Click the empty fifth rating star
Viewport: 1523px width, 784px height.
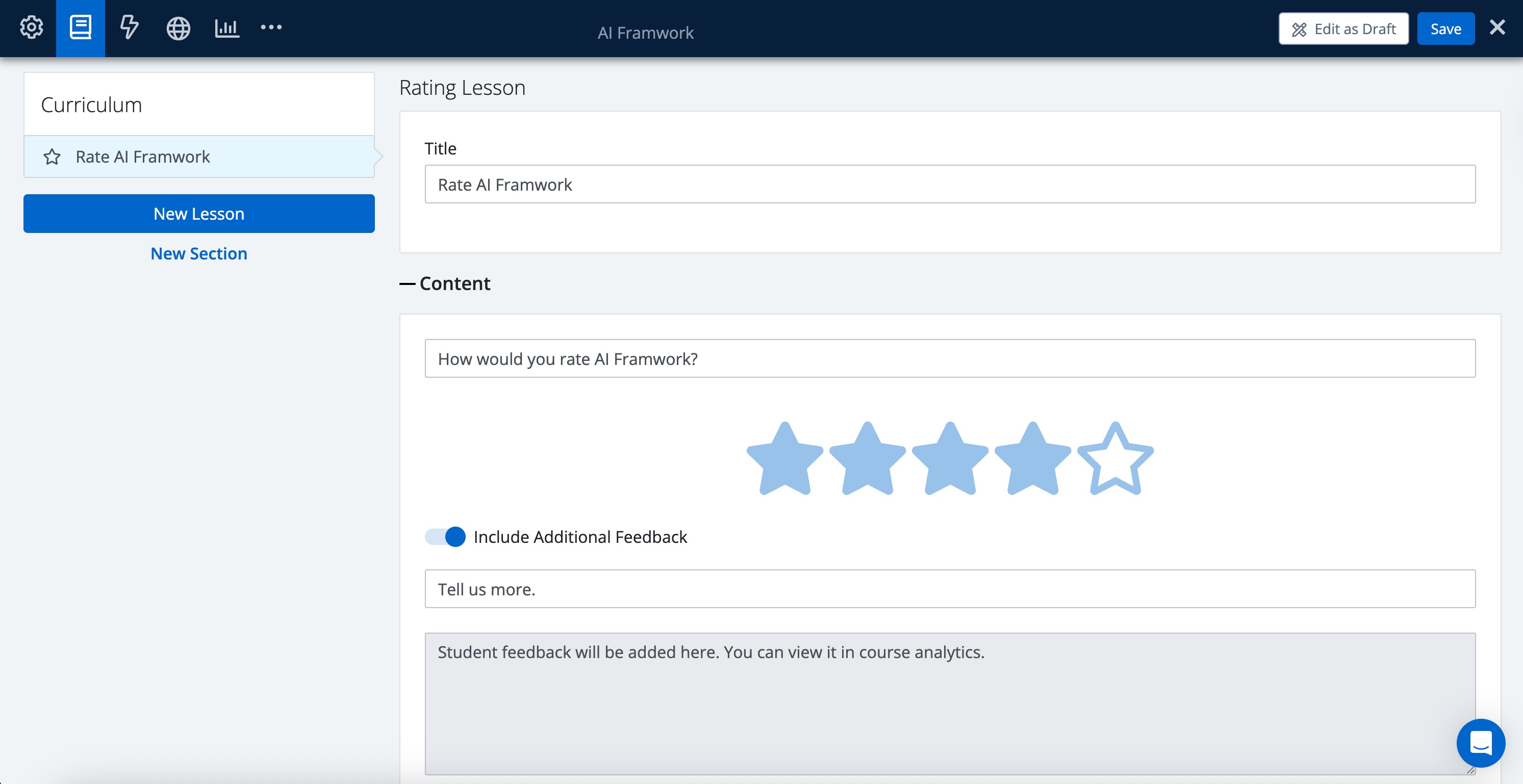tap(1115, 460)
